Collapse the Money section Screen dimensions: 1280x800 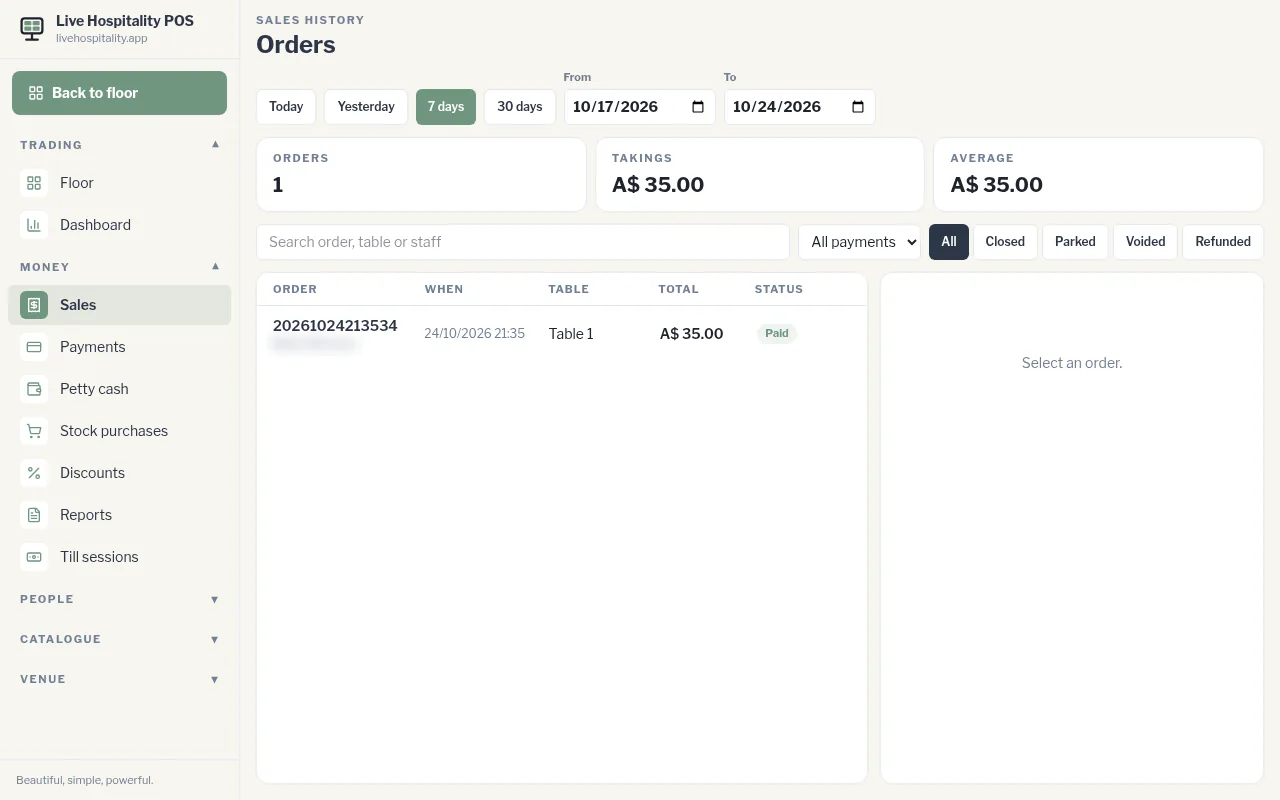coord(119,267)
